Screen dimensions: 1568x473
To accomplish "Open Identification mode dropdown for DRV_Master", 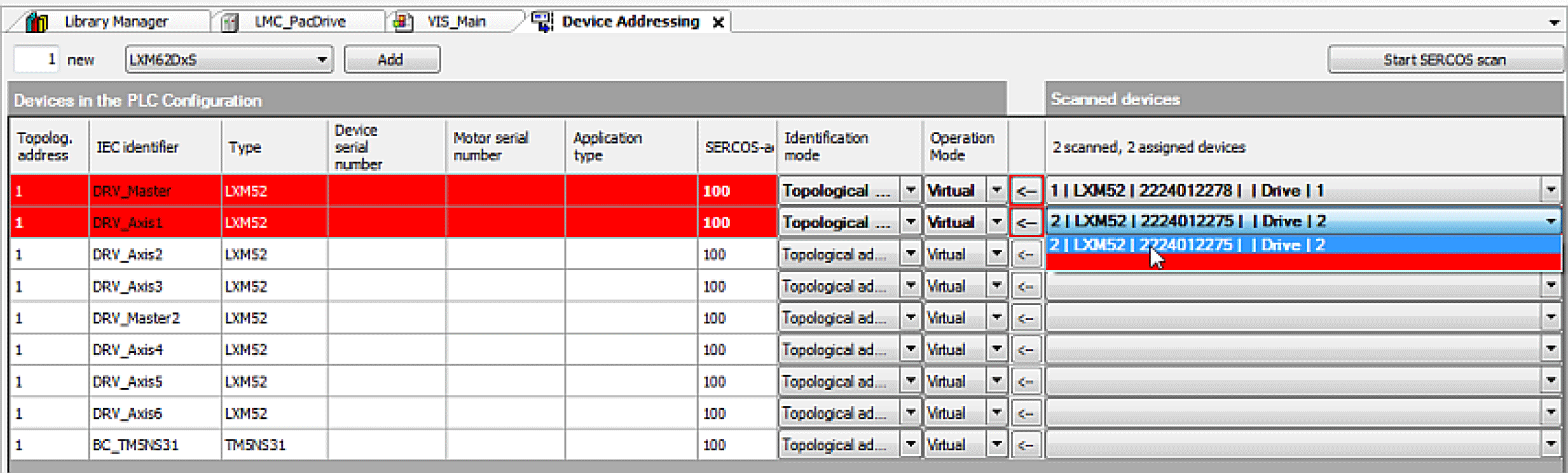I will [911, 191].
